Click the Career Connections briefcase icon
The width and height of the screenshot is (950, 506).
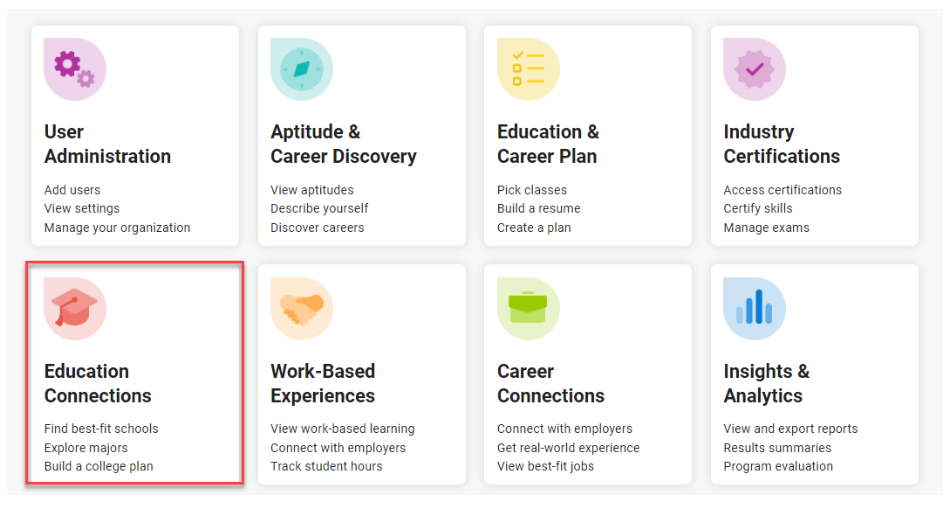pyautogui.click(x=528, y=308)
